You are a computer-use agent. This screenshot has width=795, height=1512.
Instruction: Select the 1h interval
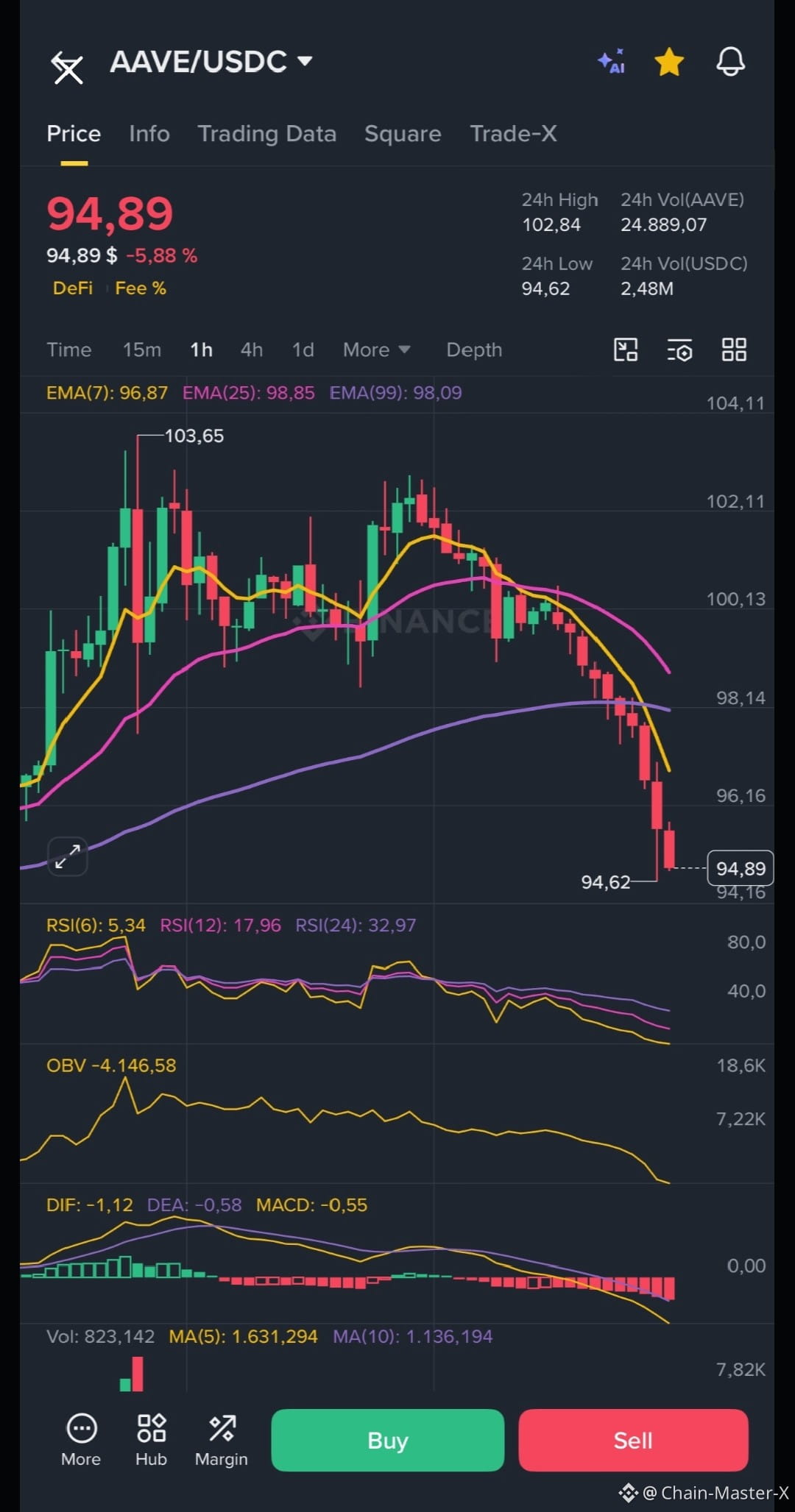point(202,349)
